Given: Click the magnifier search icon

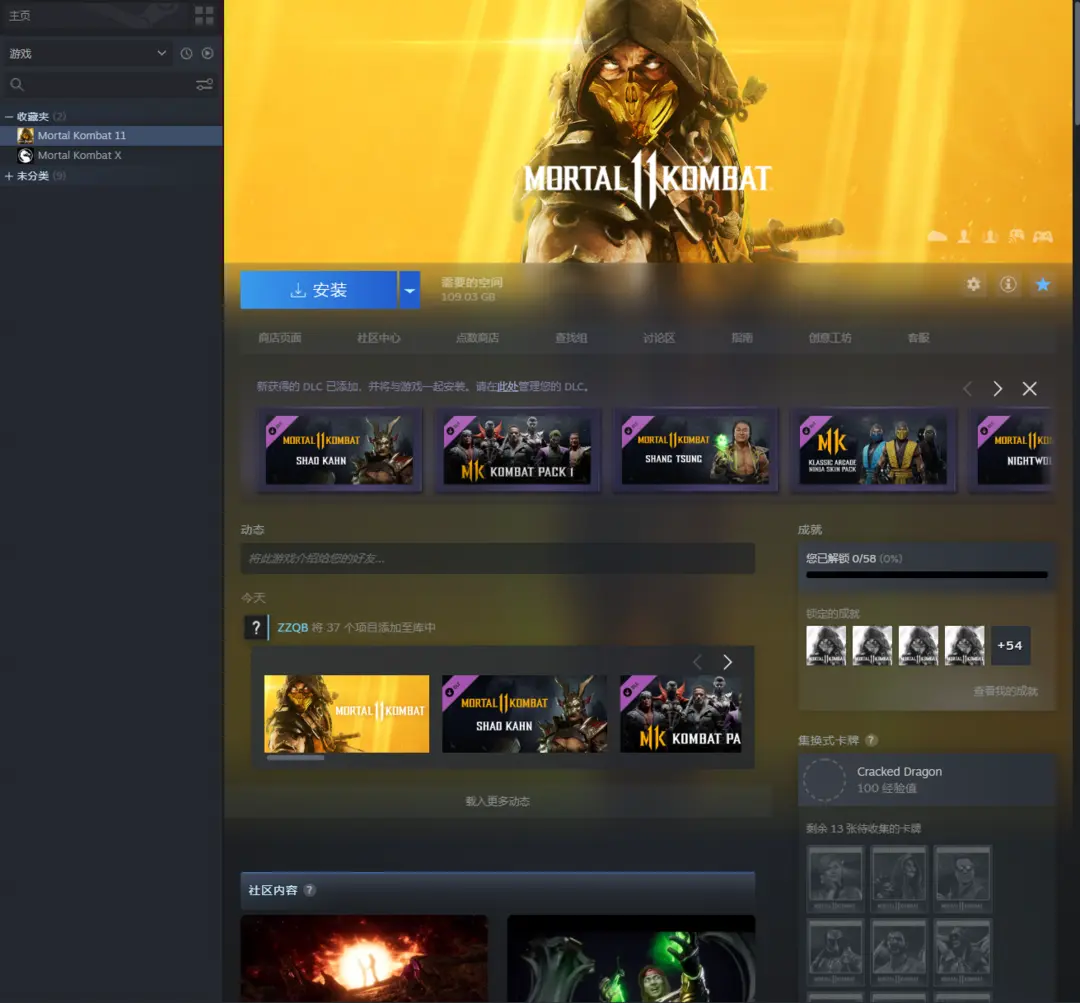Looking at the screenshot, I should click(x=17, y=85).
